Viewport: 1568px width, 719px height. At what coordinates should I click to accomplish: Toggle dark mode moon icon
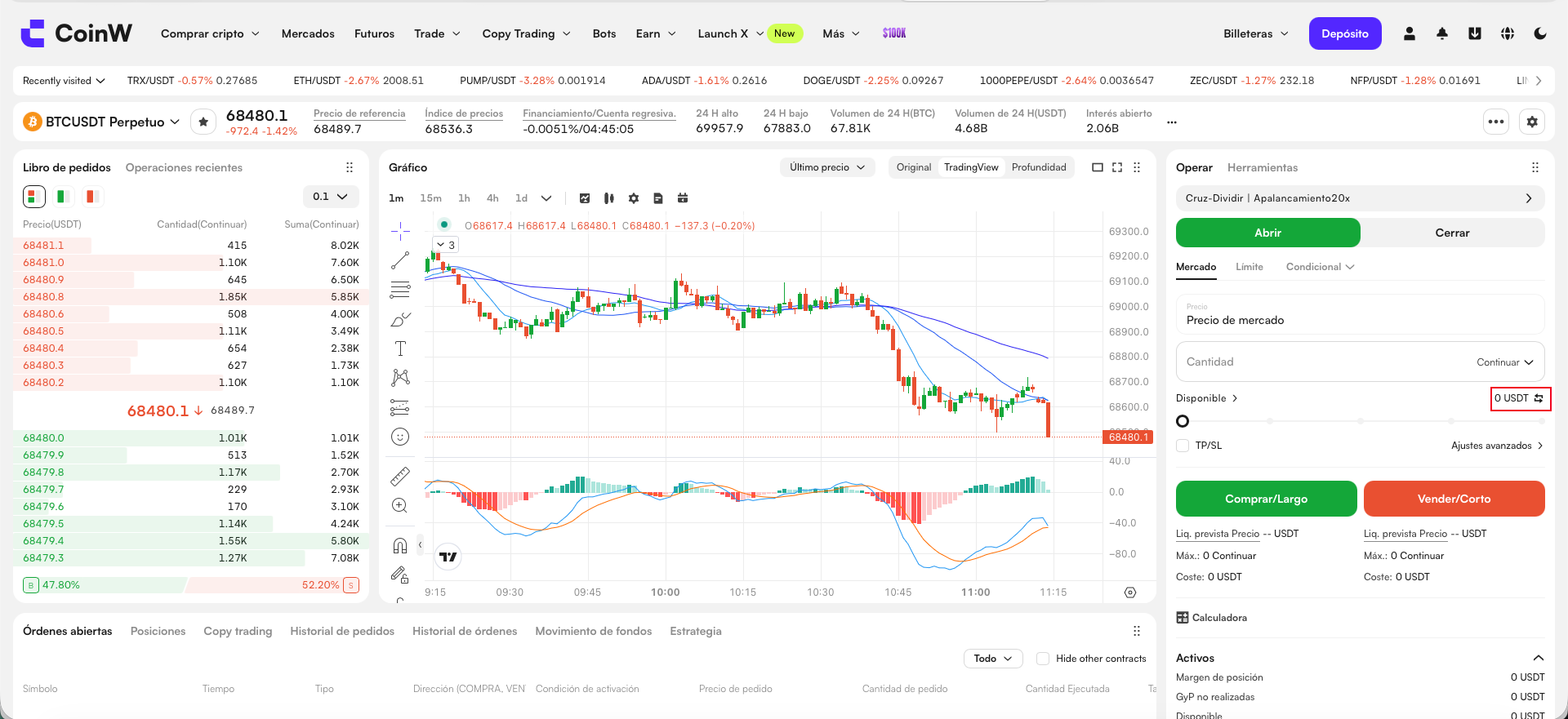click(1540, 33)
